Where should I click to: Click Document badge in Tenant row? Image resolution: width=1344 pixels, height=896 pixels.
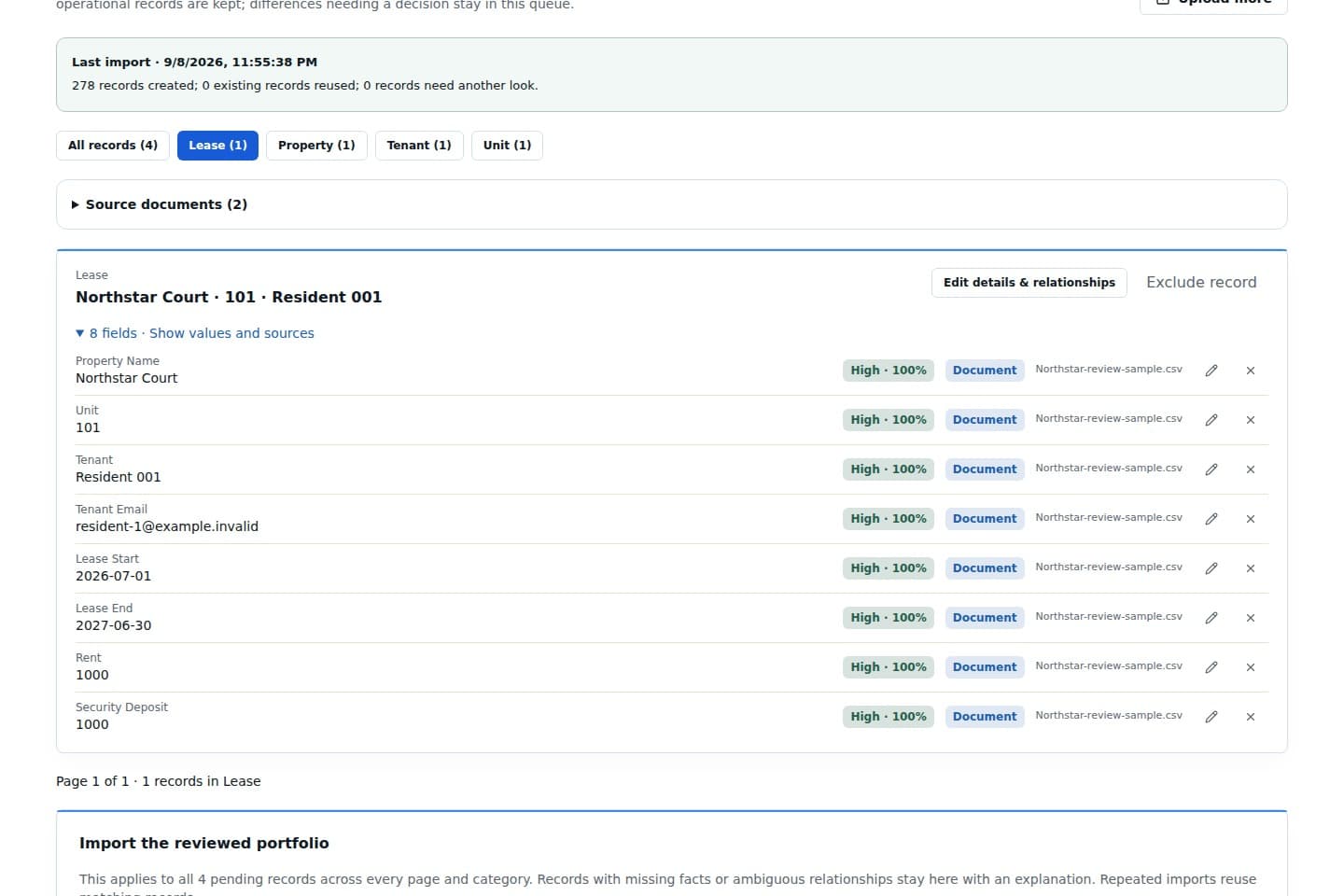click(985, 469)
